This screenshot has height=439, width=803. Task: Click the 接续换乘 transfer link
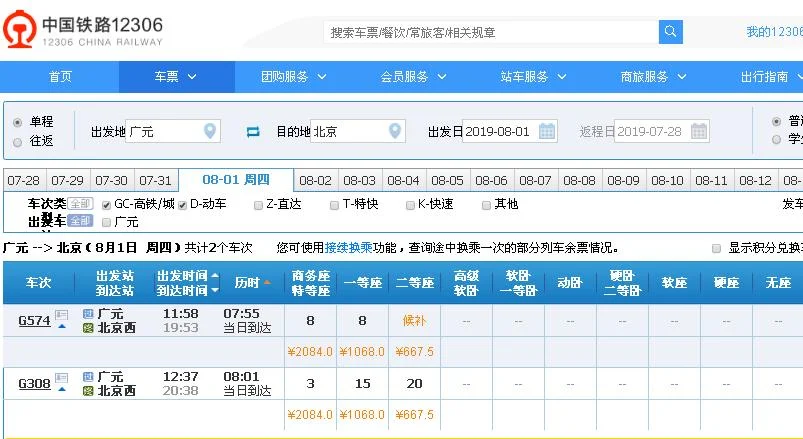click(348, 248)
